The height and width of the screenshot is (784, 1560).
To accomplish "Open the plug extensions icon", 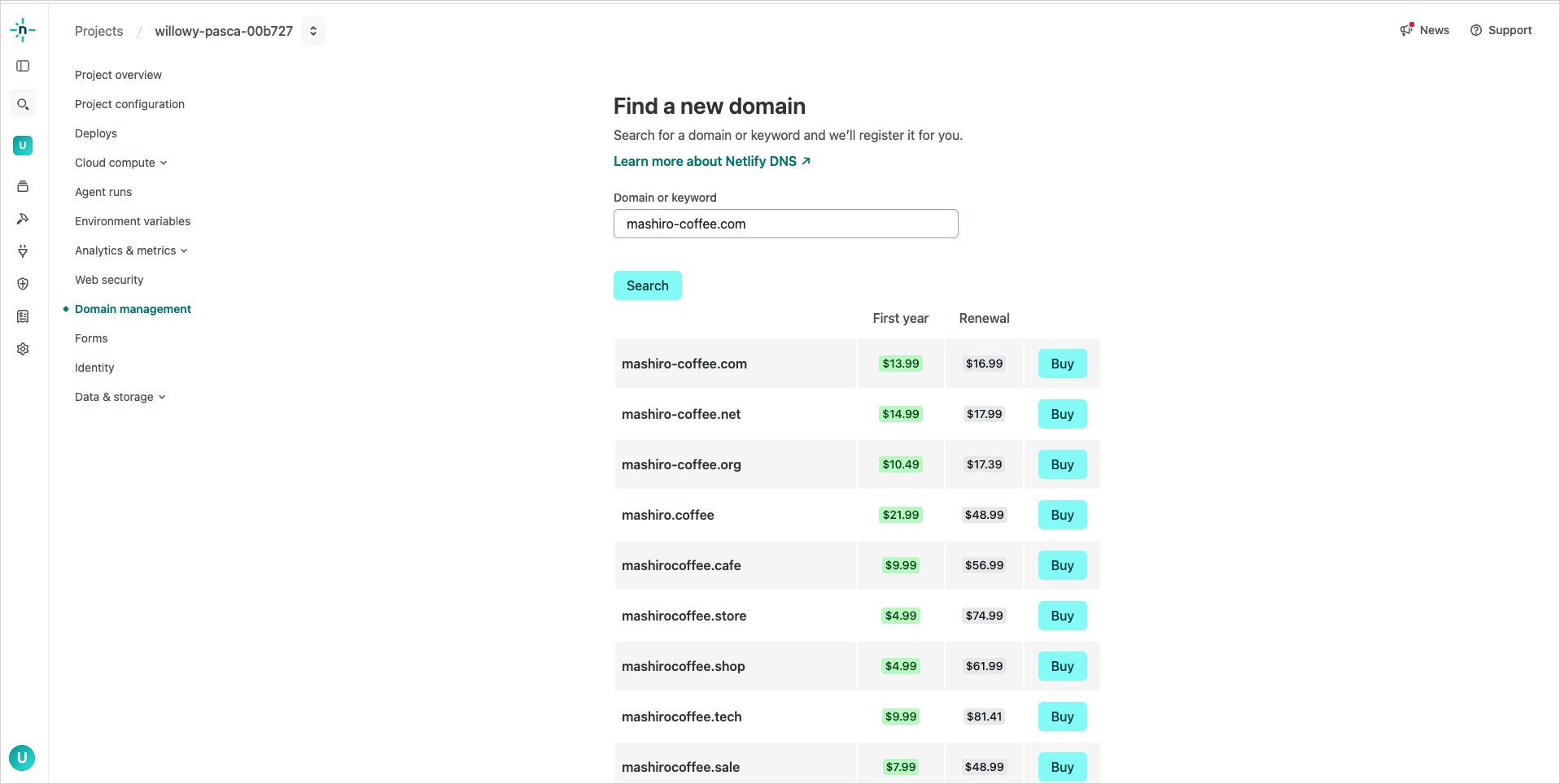I will point(23,251).
